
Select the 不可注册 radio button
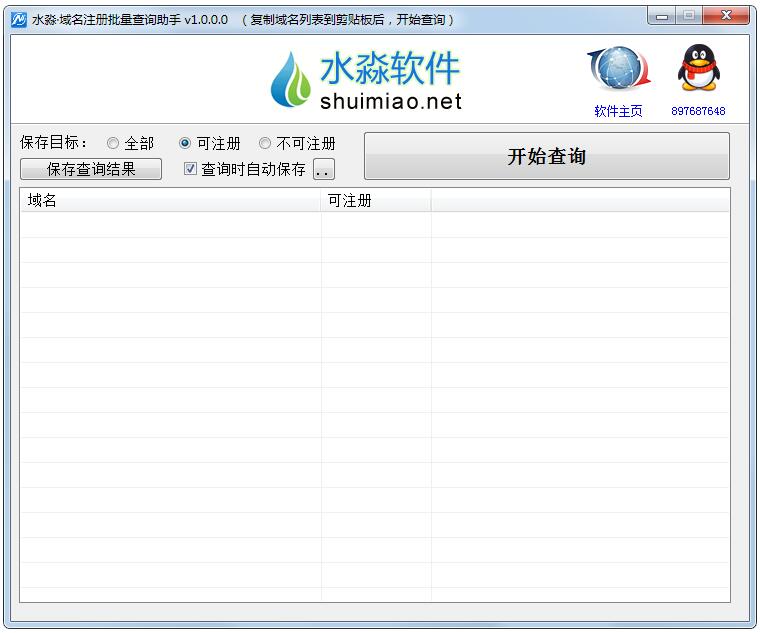[265, 143]
